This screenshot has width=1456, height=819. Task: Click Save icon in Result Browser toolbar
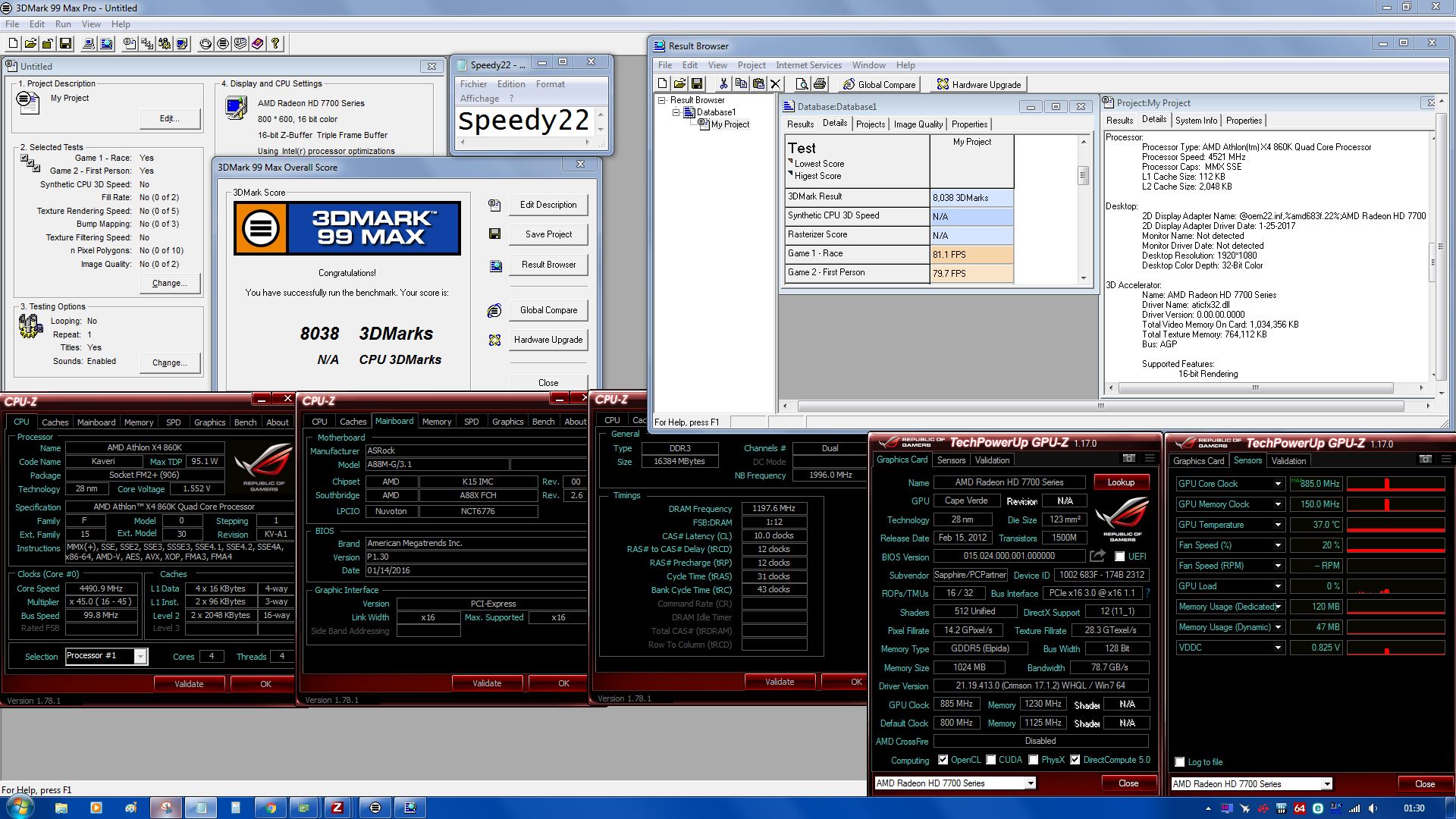point(697,84)
